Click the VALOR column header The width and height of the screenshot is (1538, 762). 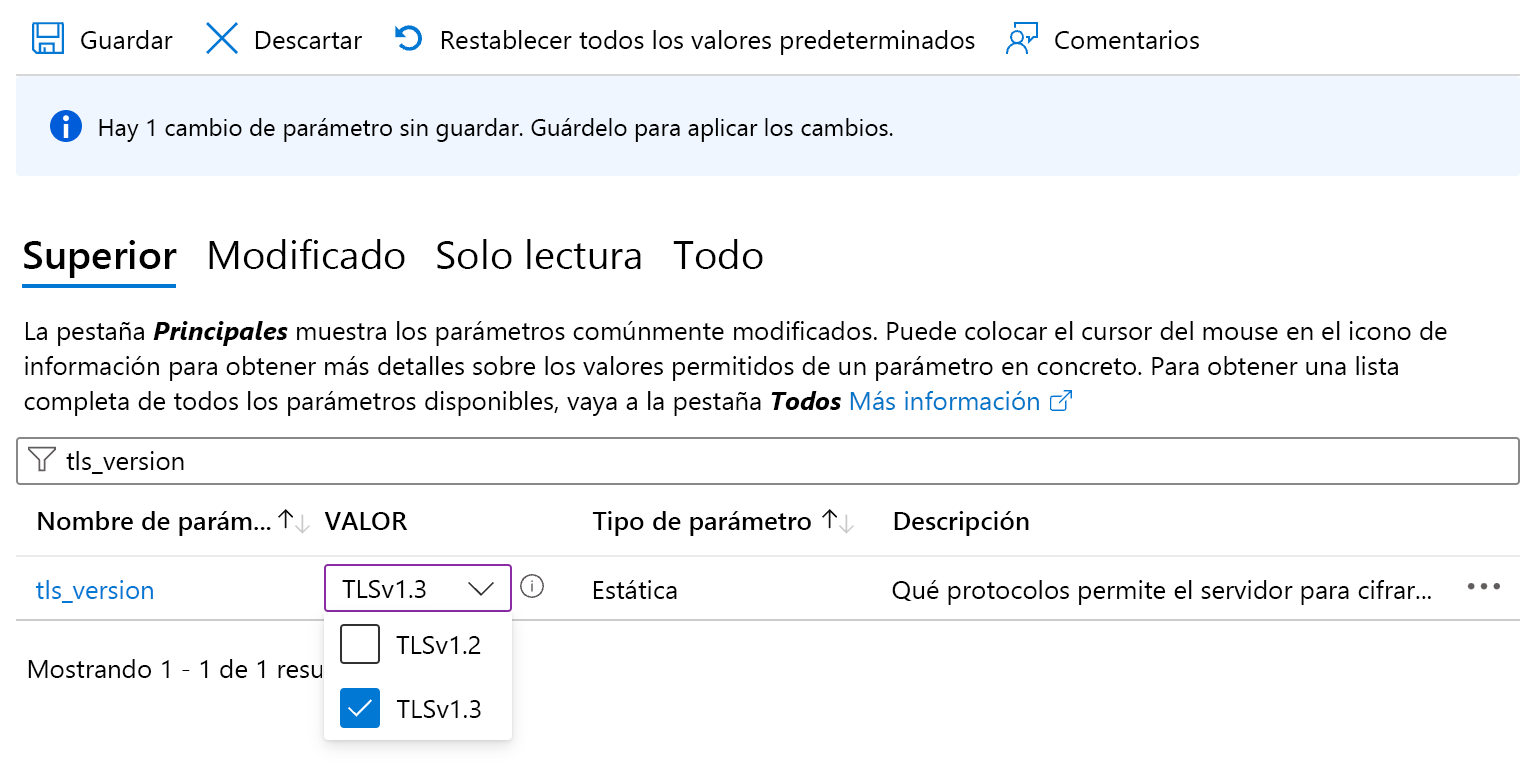pos(366,521)
